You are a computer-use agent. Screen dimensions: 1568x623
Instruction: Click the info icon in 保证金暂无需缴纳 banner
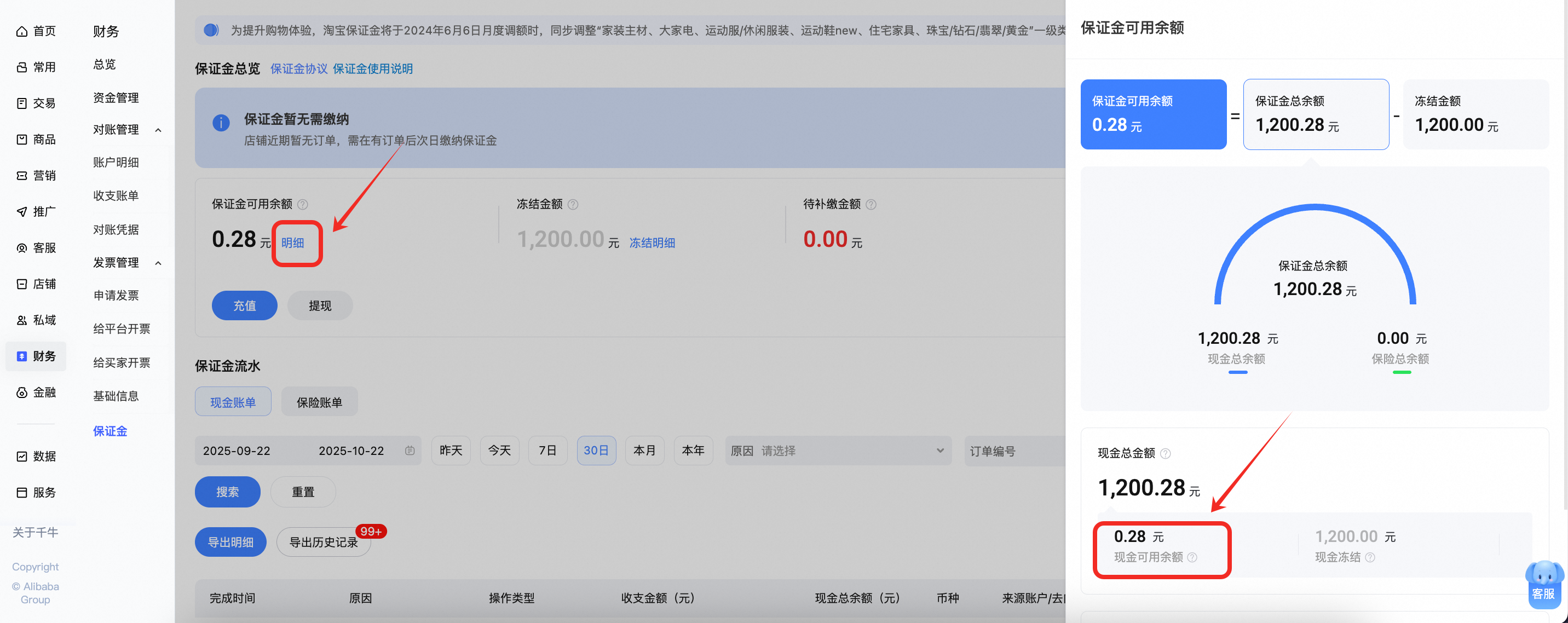[221, 123]
